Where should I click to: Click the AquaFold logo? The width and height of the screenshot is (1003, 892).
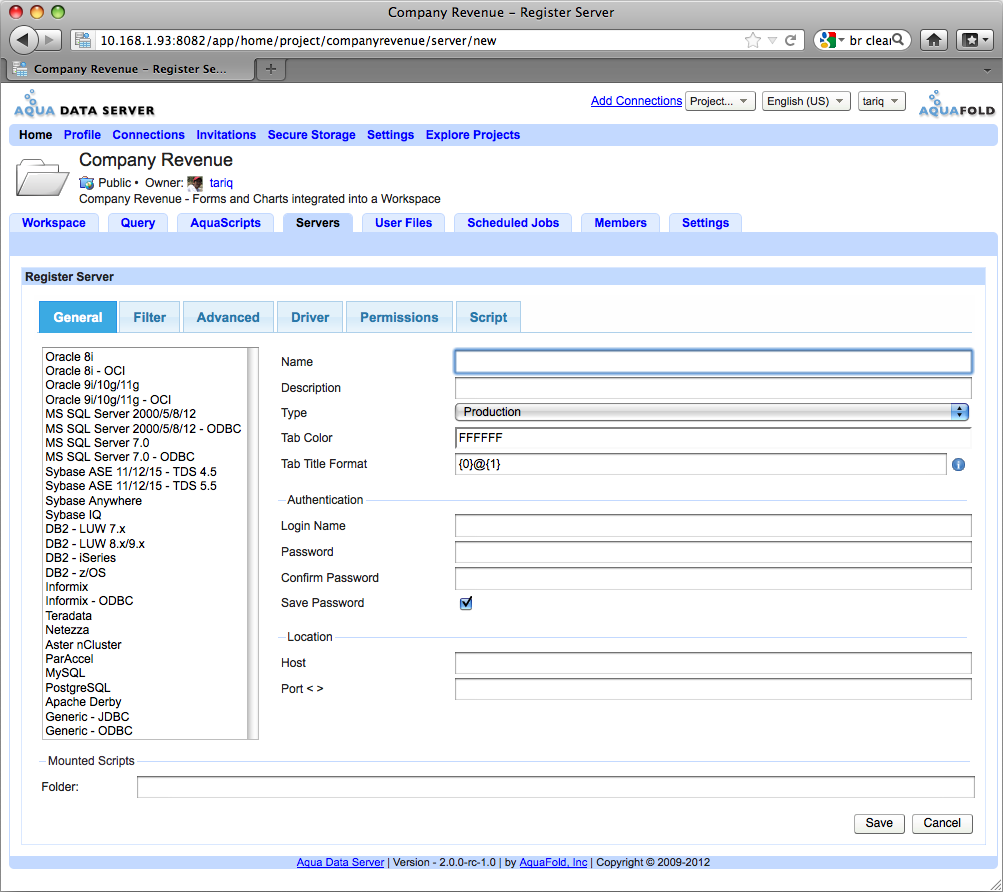pyautogui.click(x=957, y=104)
